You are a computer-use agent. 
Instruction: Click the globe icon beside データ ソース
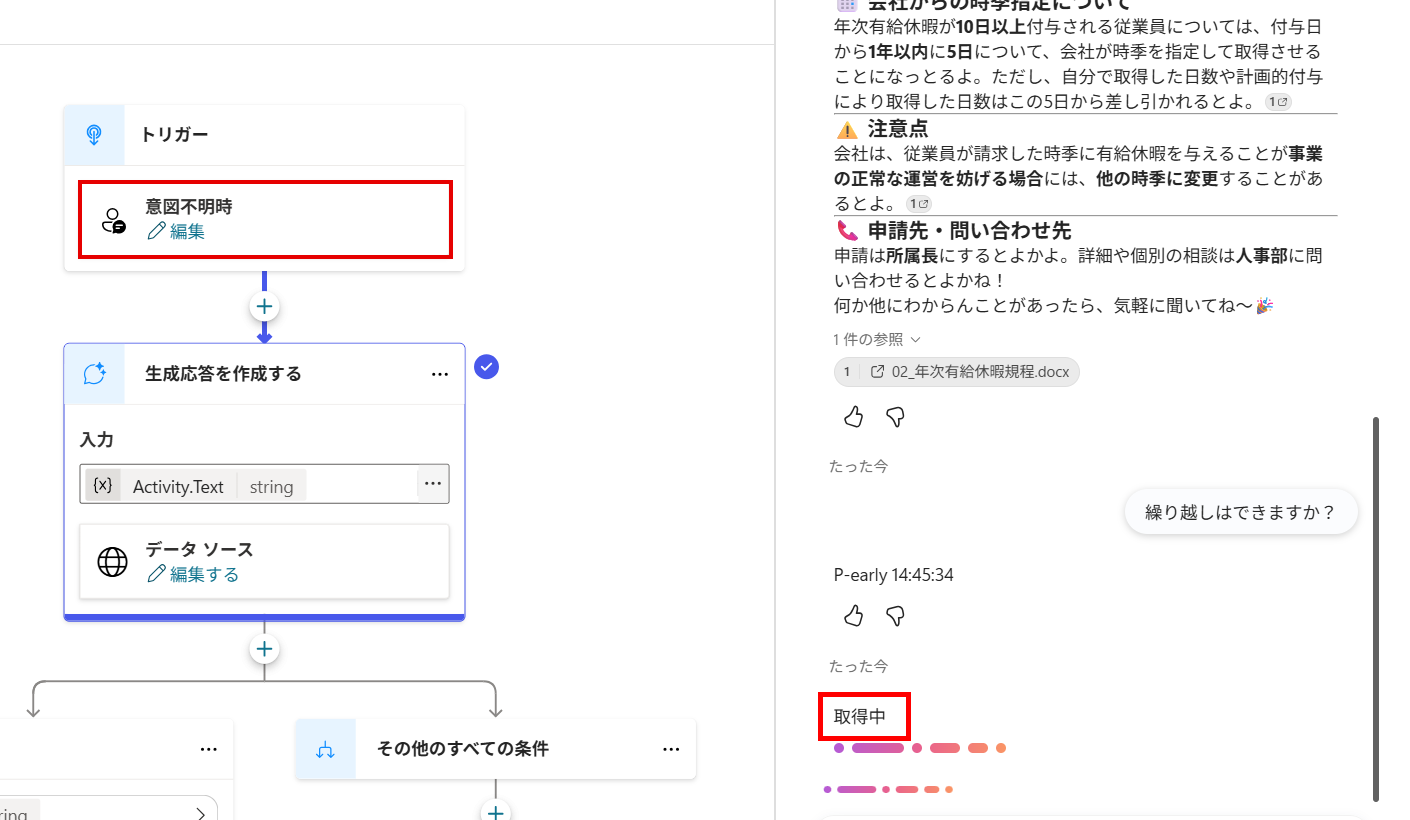(112, 562)
